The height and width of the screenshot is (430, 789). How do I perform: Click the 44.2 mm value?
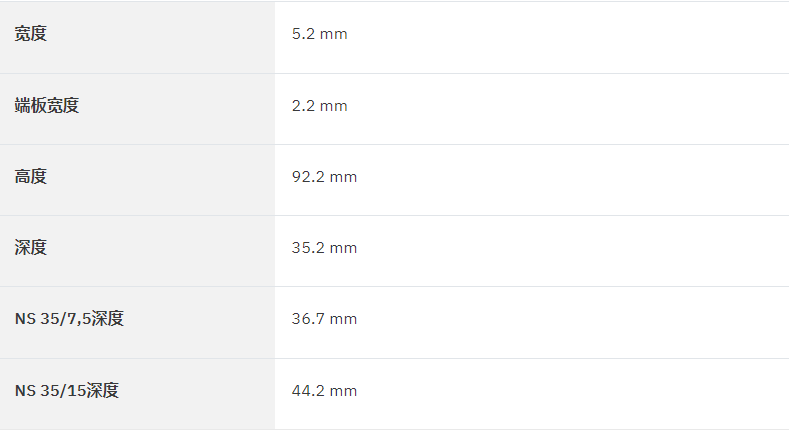tap(325, 391)
